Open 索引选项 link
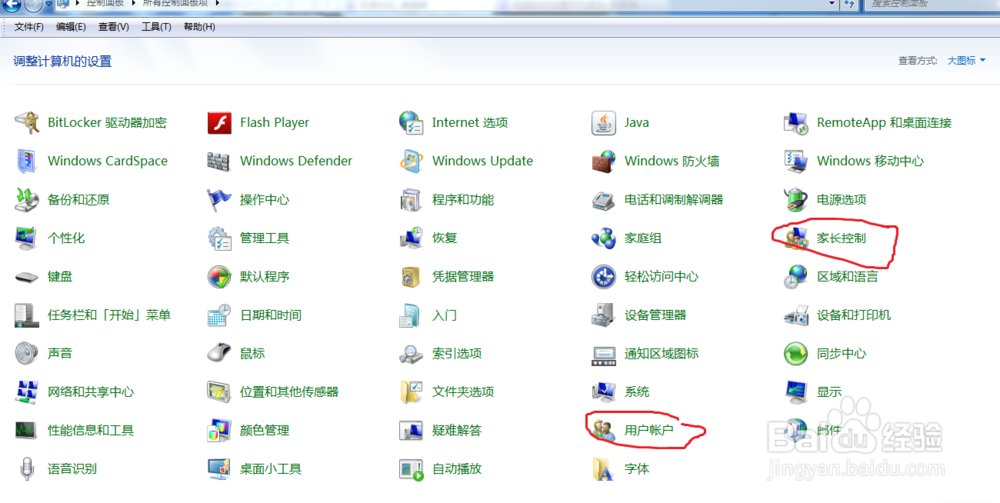Viewport: 1000px width, 503px height. (457, 353)
